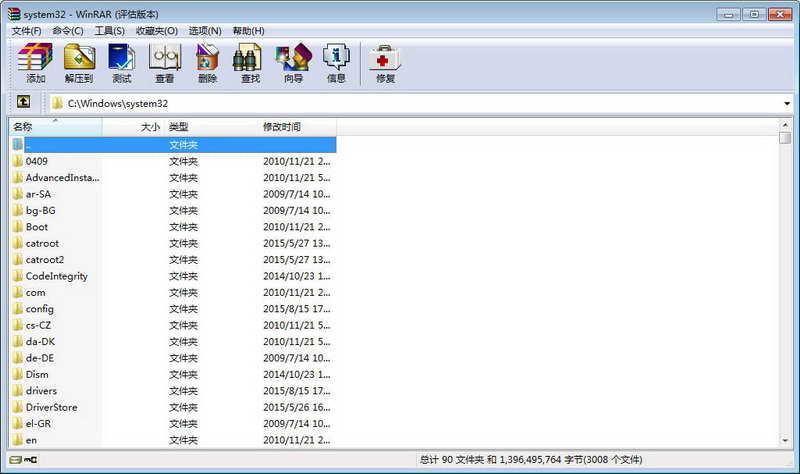Click the 查找 (Find) binoculars icon

250,63
